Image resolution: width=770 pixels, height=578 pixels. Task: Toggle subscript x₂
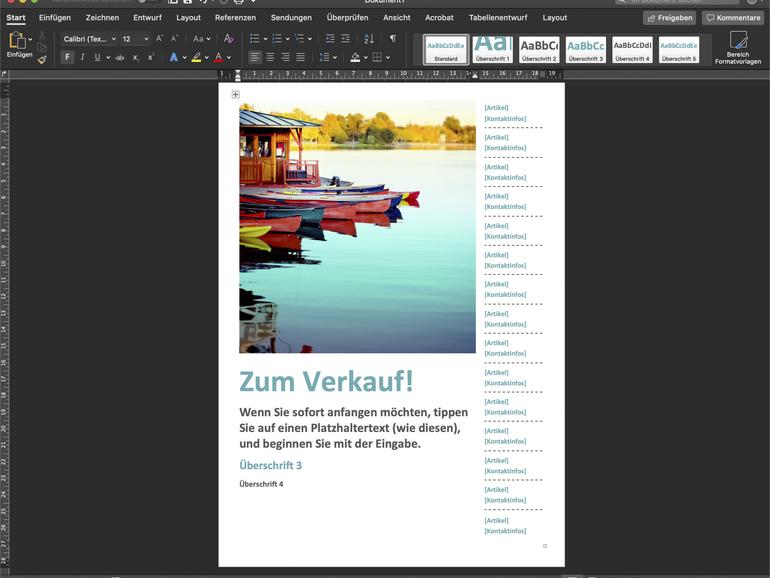tap(136, 57)
